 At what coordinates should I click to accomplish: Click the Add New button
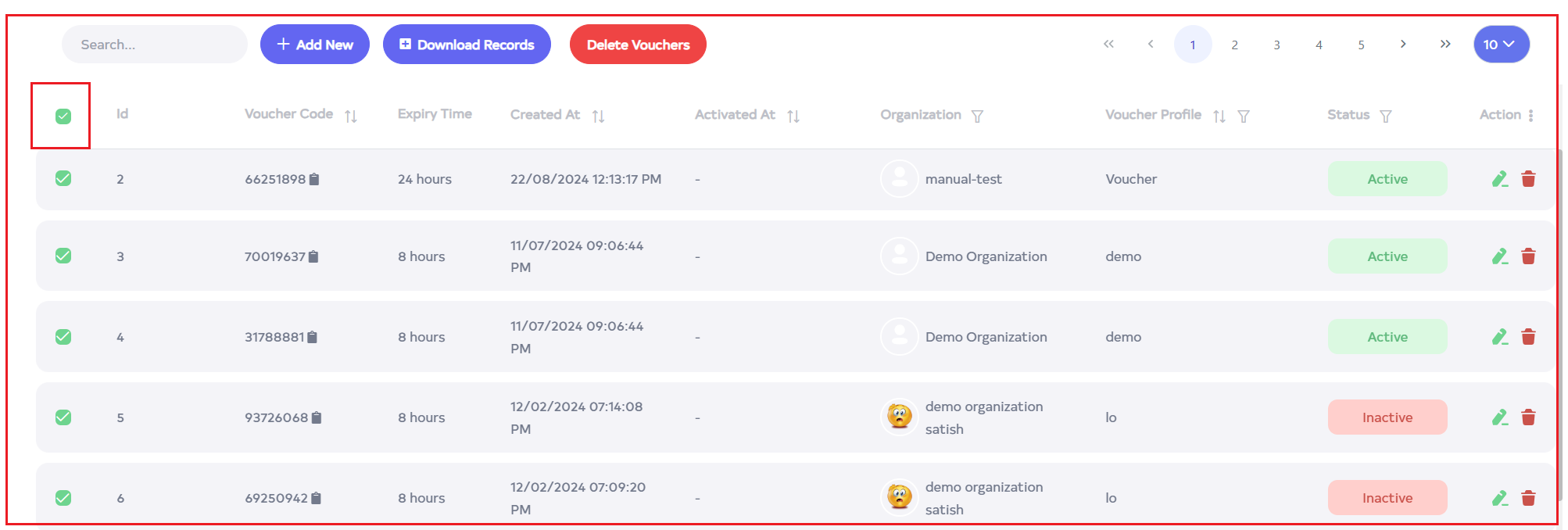point(315,45)
